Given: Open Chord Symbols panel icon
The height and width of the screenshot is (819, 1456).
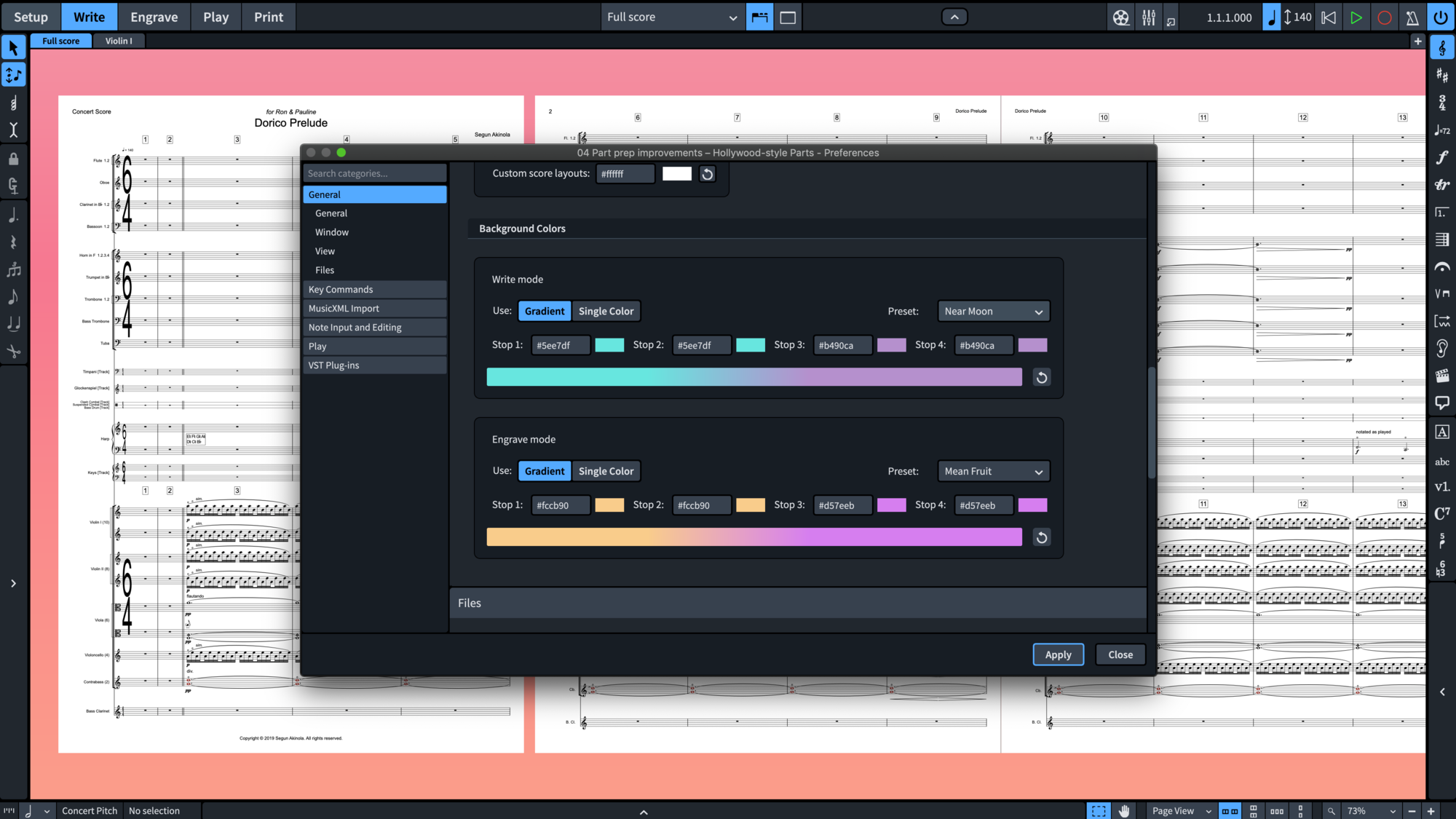Looking at the screenshot, I should pyautogui.click(x=1441, y=513).
